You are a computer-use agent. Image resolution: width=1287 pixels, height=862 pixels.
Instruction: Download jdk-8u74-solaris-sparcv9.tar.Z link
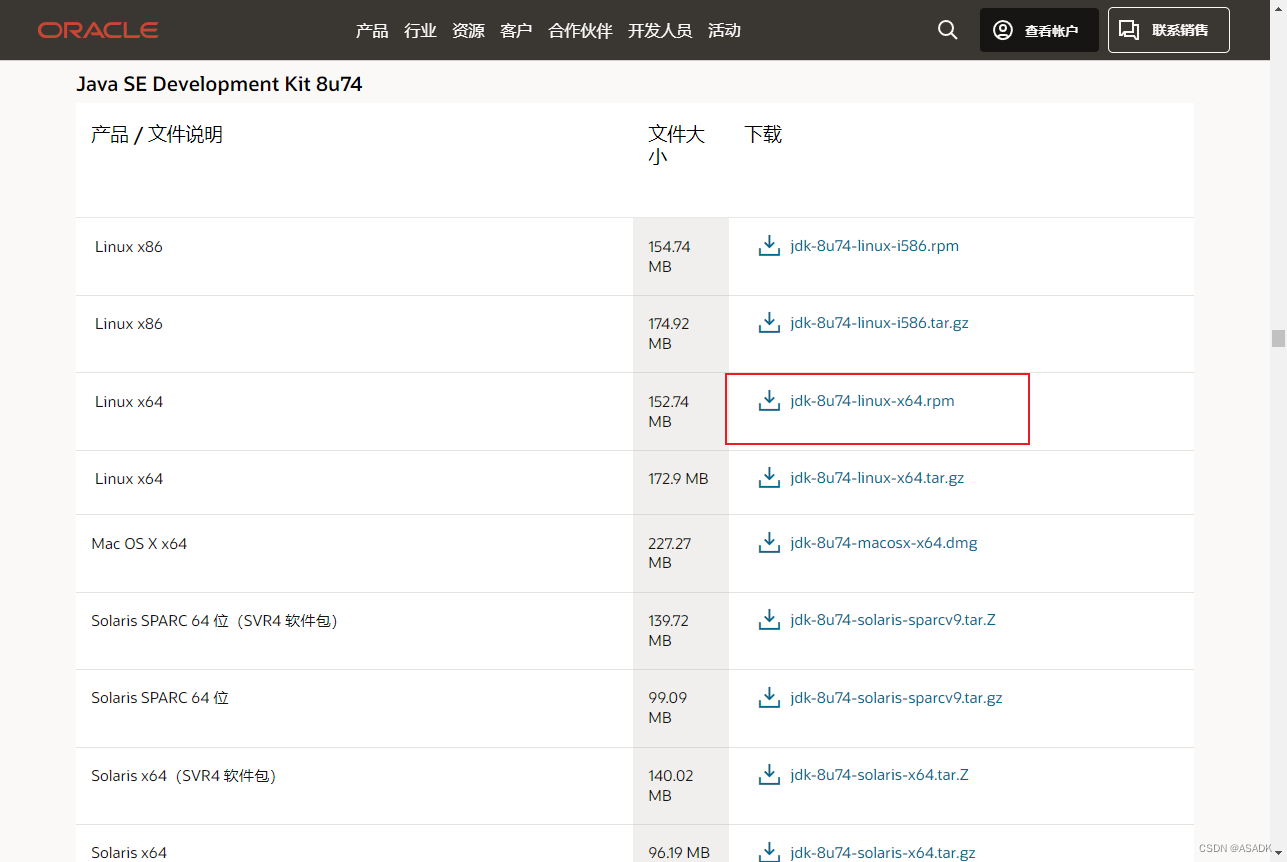(x=893, y=620)
